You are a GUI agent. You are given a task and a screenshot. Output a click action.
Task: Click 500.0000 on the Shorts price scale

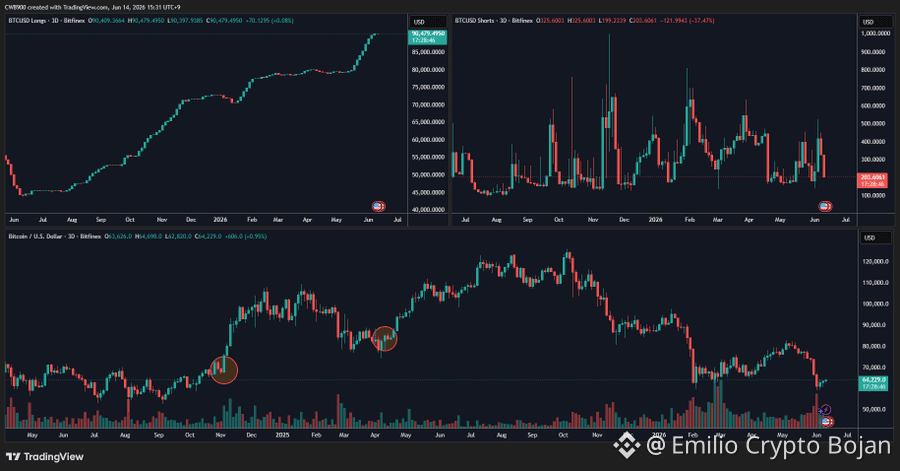(x=874, y=124)
